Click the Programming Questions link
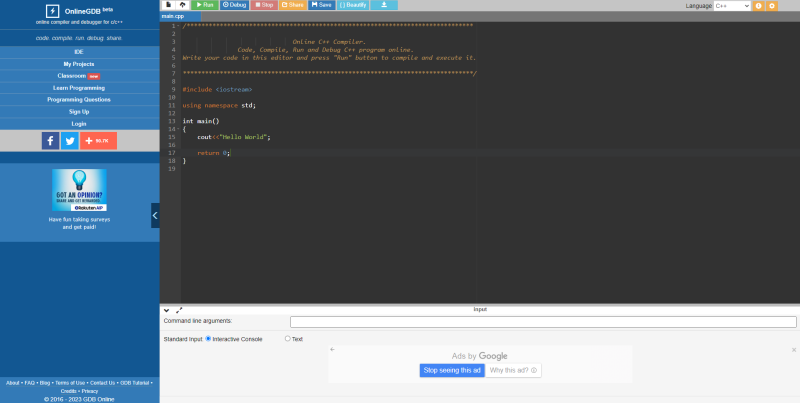The width and height of the screenshot is (800, 403). point(79,99)
